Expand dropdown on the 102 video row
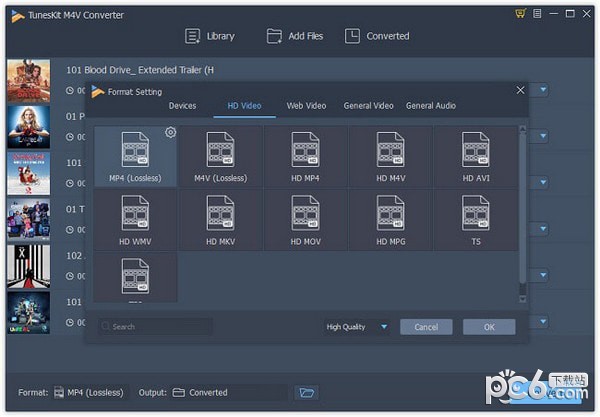 pos(543,275)
